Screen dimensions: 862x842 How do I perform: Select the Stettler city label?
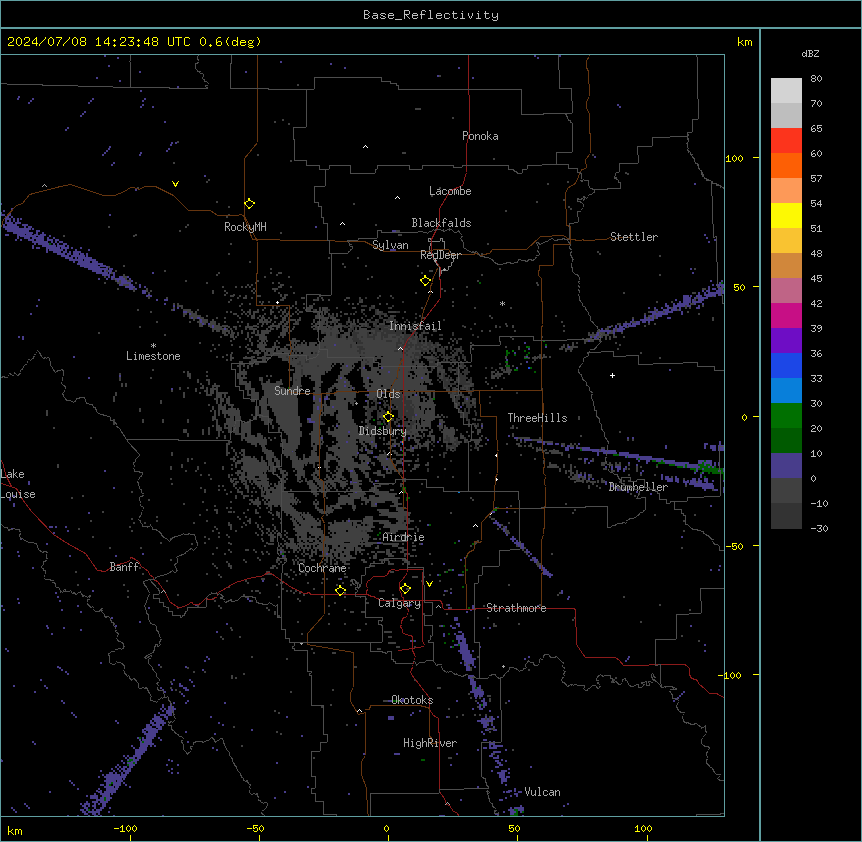(634, 237)
